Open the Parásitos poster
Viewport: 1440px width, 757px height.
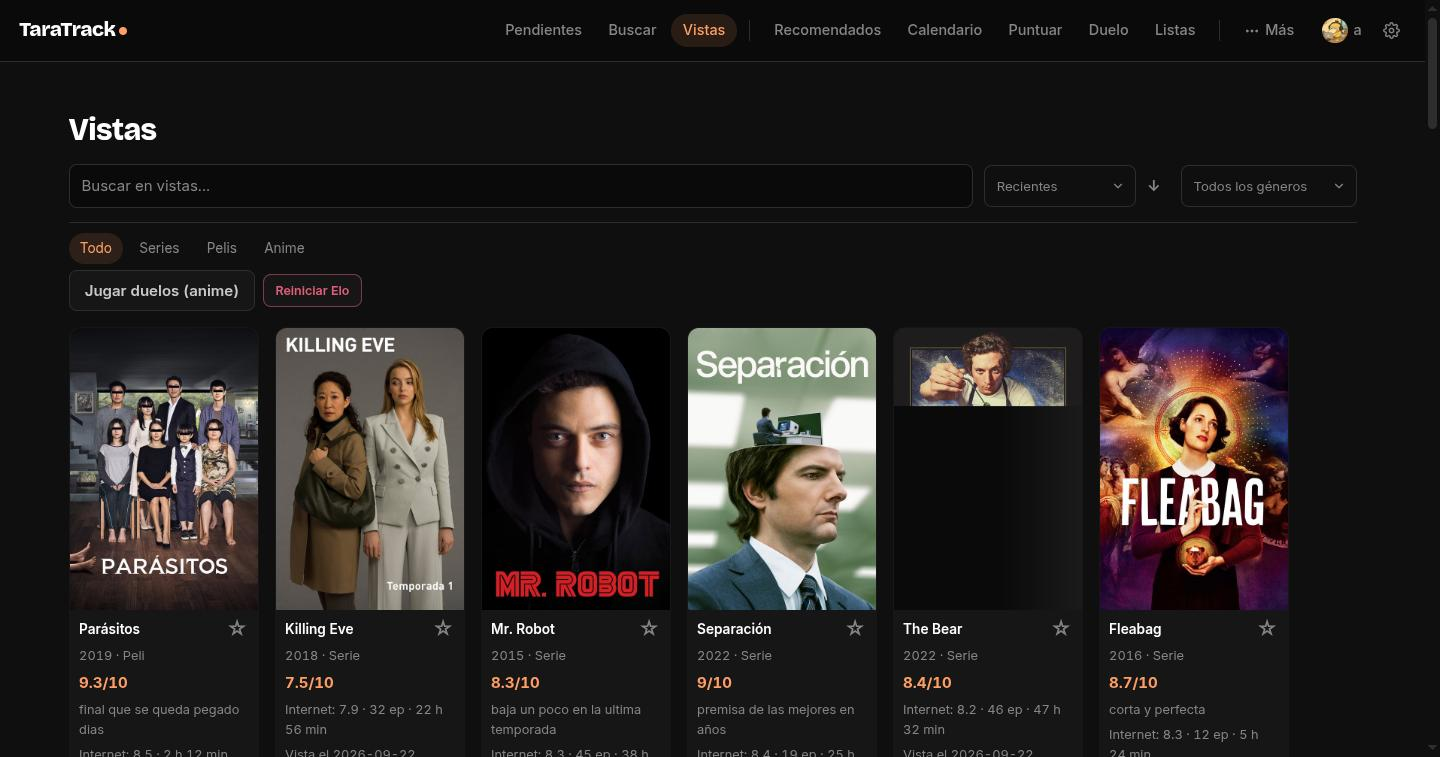[164, 469]
